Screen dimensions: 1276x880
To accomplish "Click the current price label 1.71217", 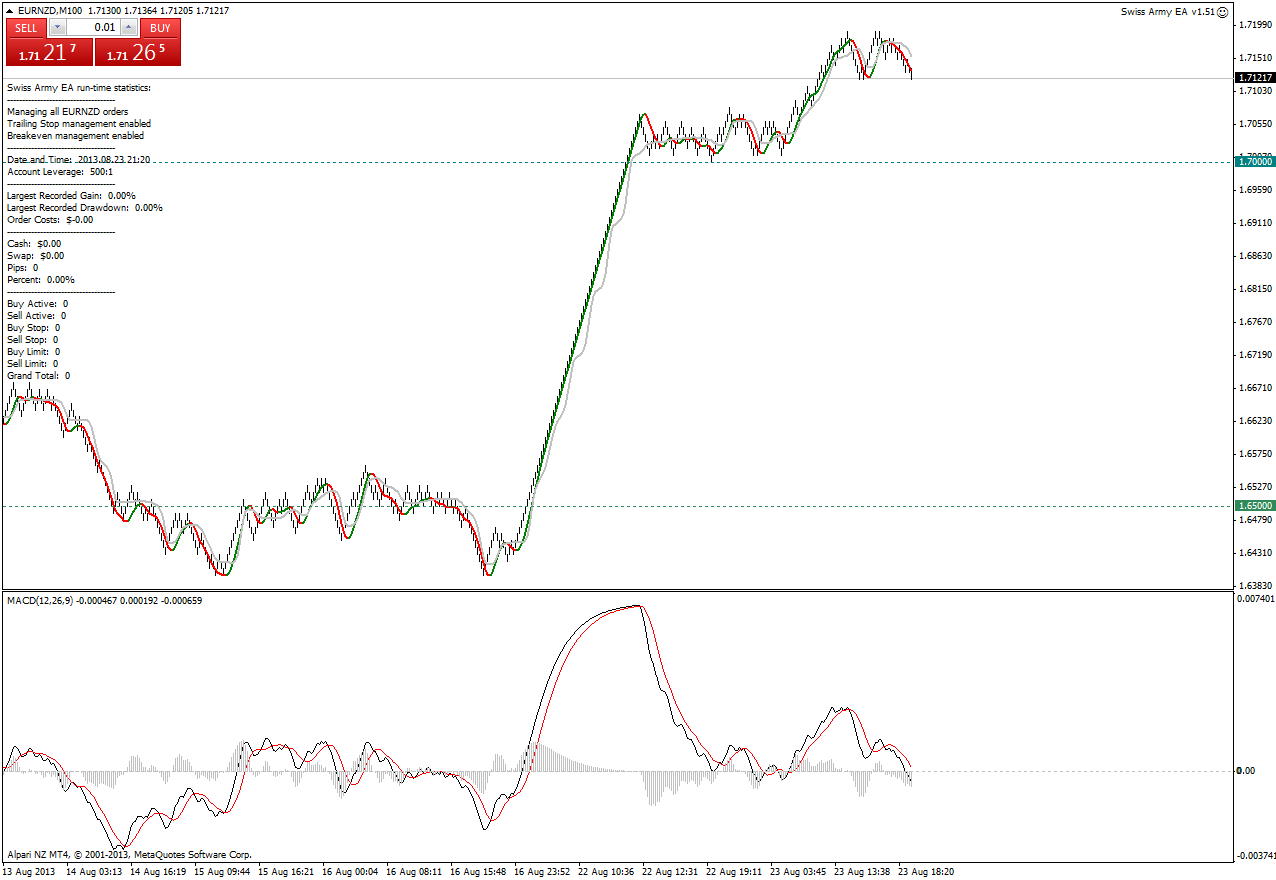I will (x=1254, y=78).
